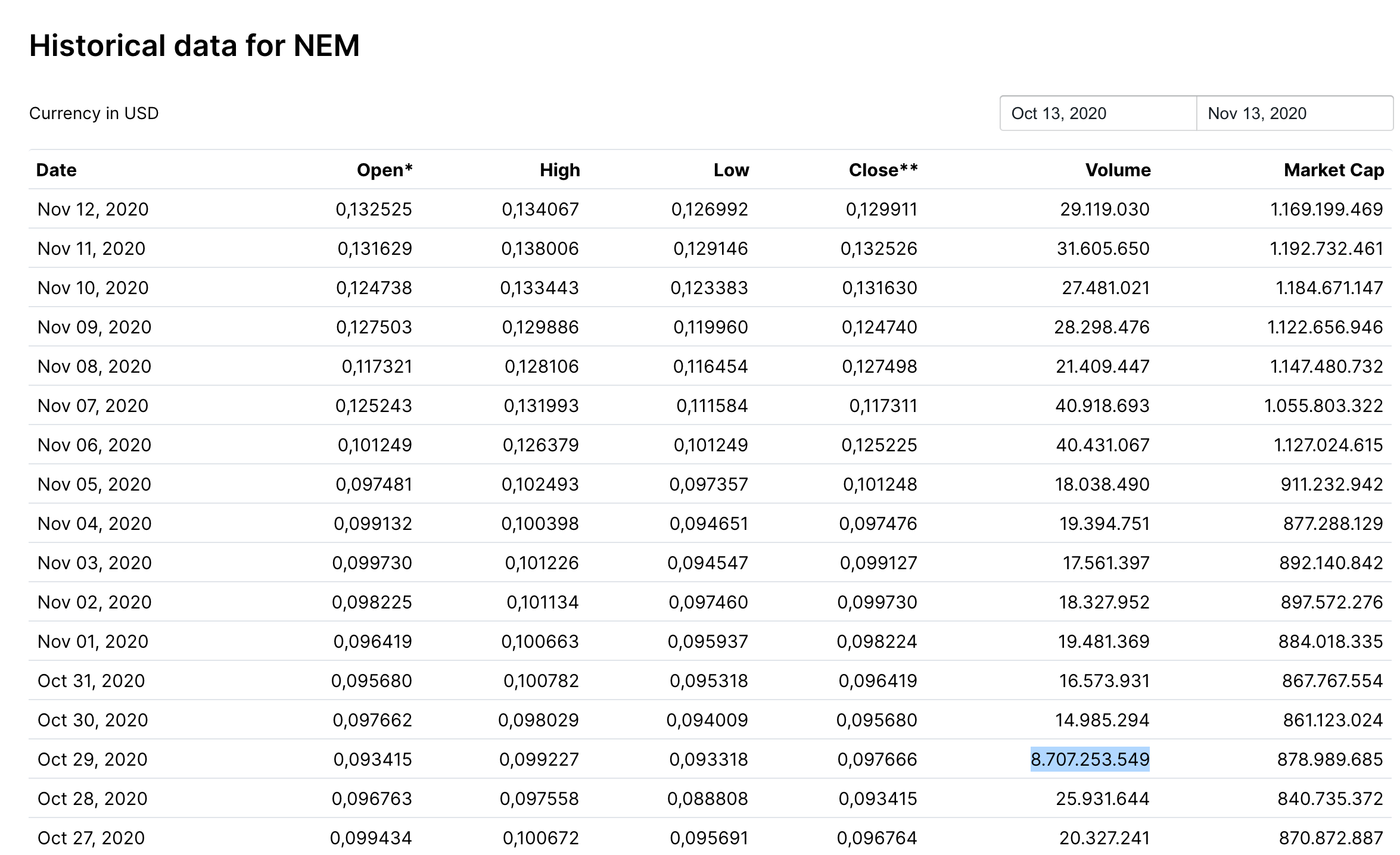Viewport: 1400px width, 855px height.
Task: Click the Nov 06, 2020 date cell
Action: click(x=94, y=445)
